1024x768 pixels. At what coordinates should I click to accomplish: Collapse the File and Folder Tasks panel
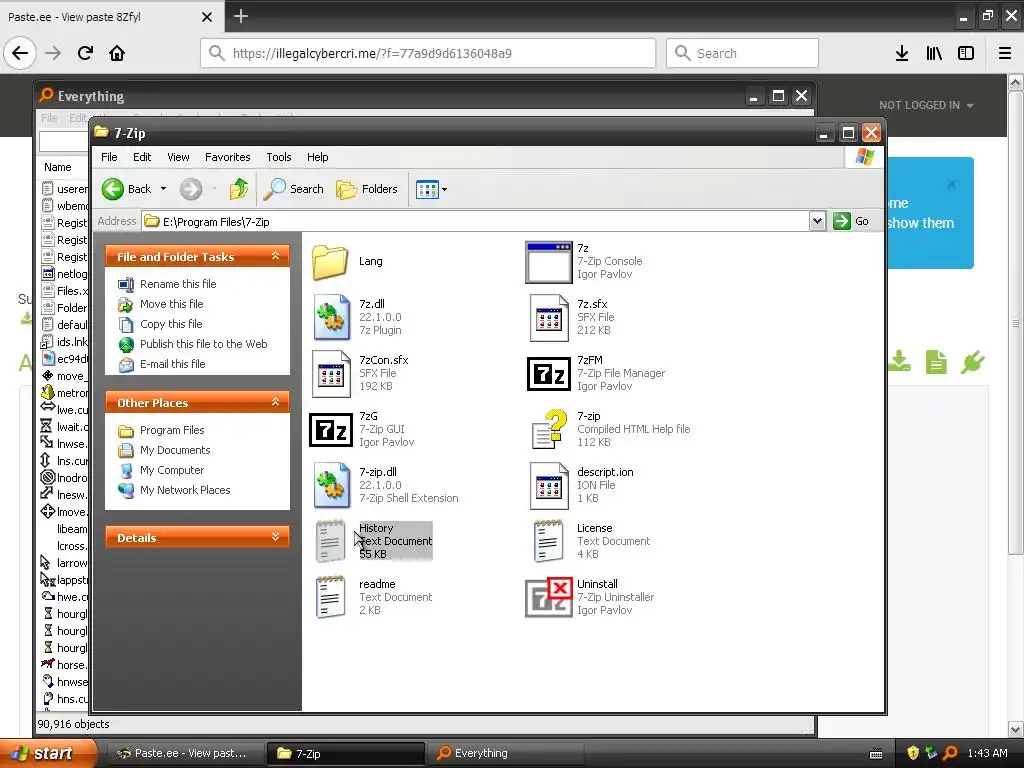tap(276, 256)
